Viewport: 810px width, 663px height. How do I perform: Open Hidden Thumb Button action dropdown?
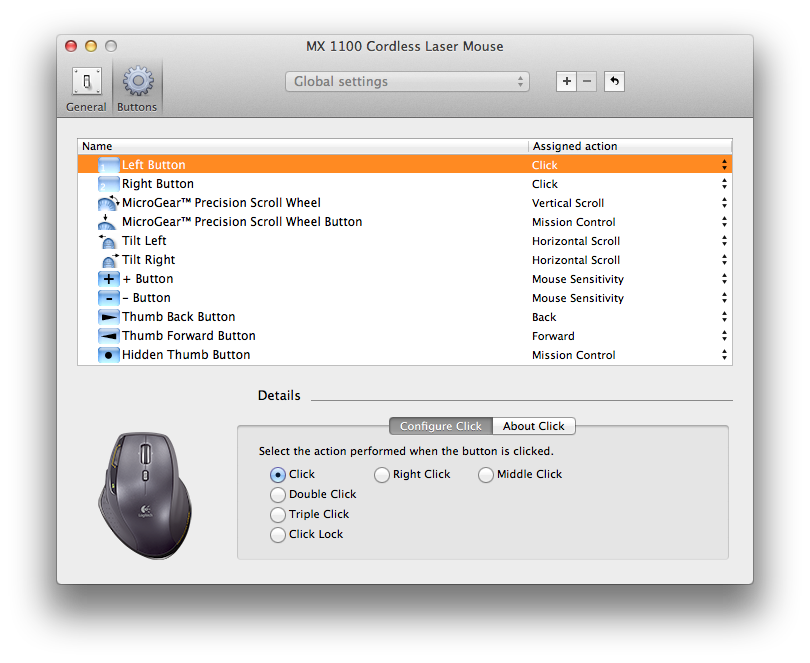pos(724,355)
